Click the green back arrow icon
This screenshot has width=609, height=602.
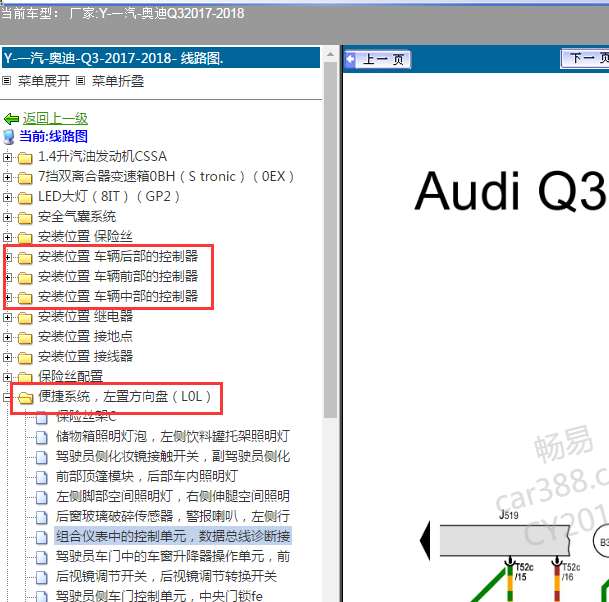click(x=11, y=118)
